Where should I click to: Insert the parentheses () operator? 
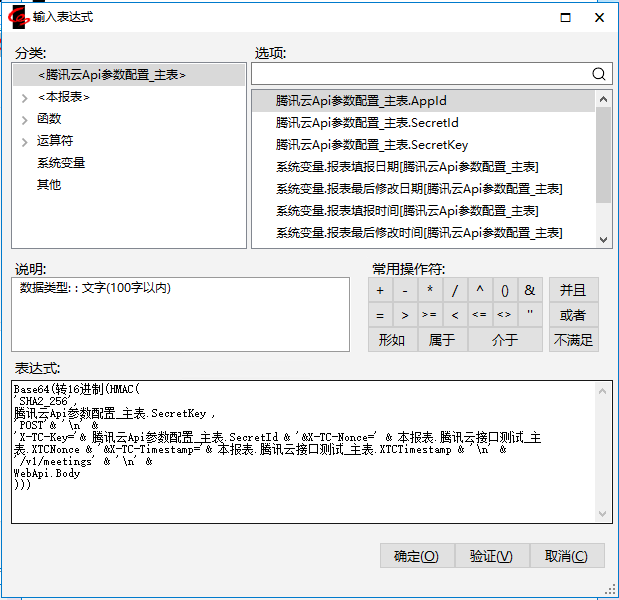point(504,290)
